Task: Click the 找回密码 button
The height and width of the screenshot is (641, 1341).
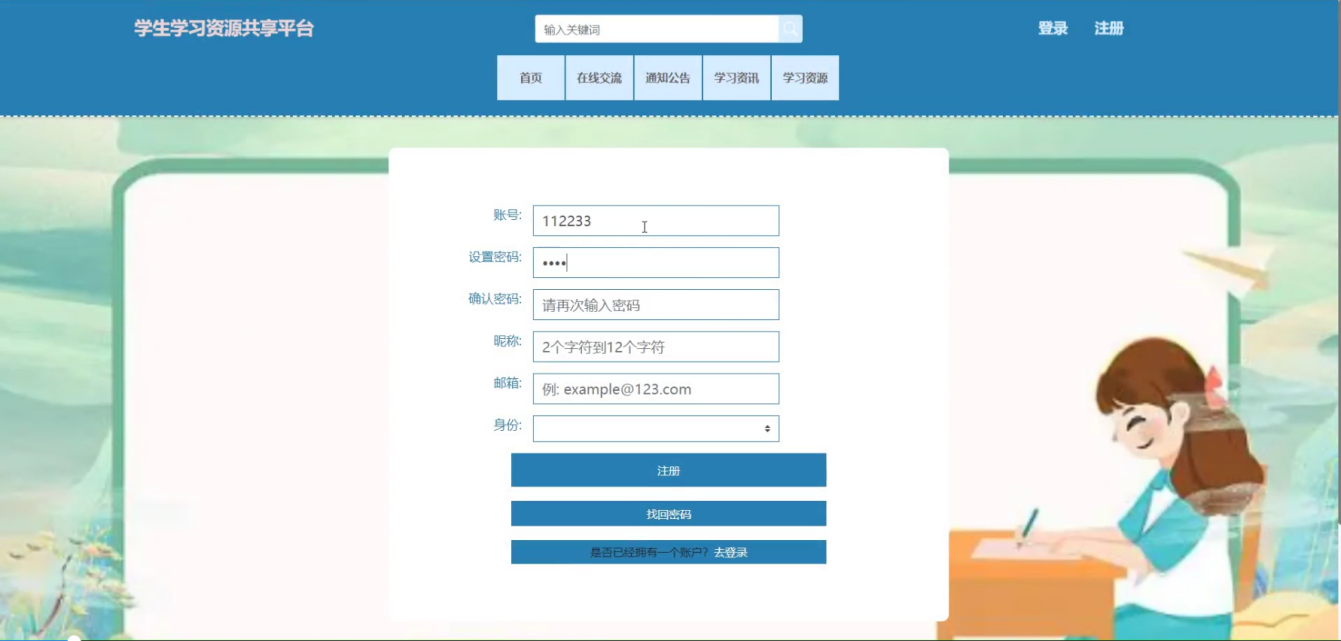Action: [668, 514]
